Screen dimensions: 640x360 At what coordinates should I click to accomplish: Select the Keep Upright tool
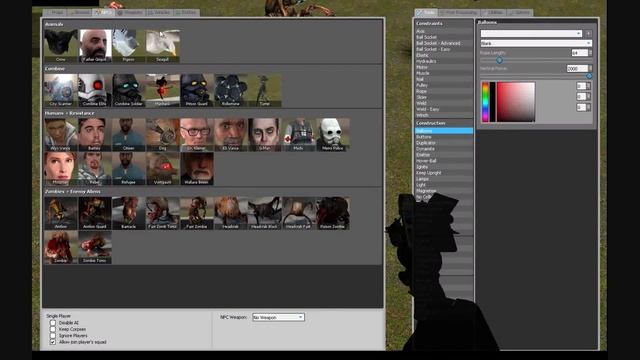click(x=444, y=173)
